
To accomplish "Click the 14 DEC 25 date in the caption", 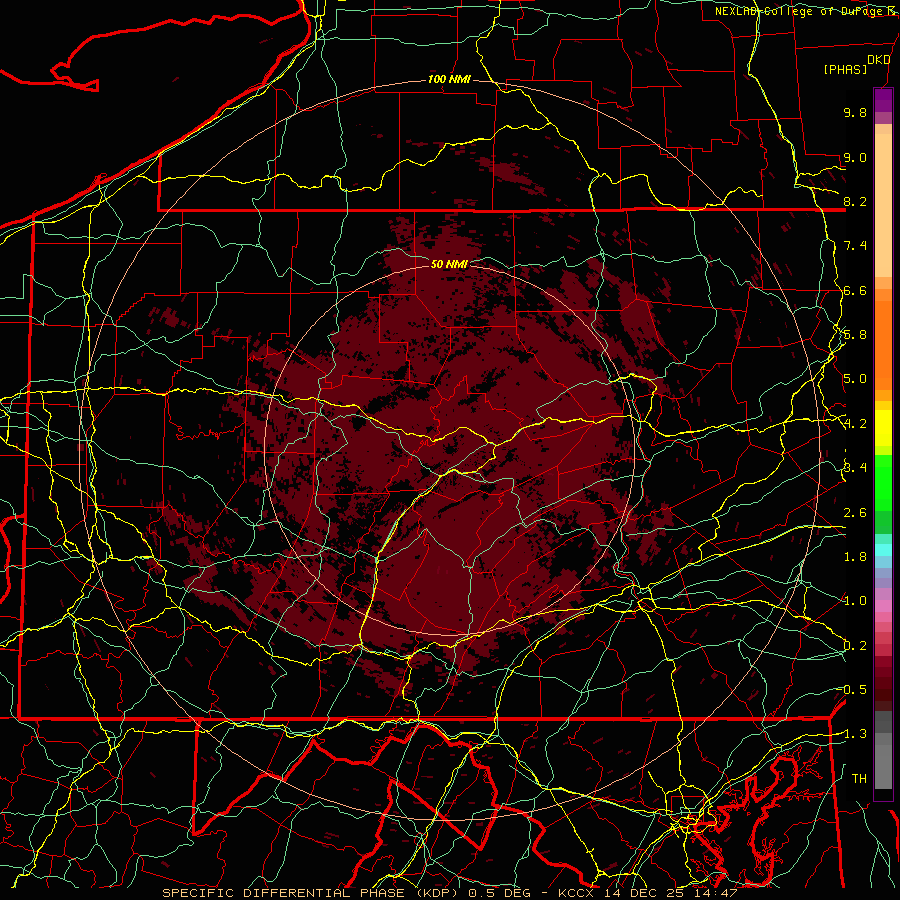I will pyautogui.click(x=642, y=893).
